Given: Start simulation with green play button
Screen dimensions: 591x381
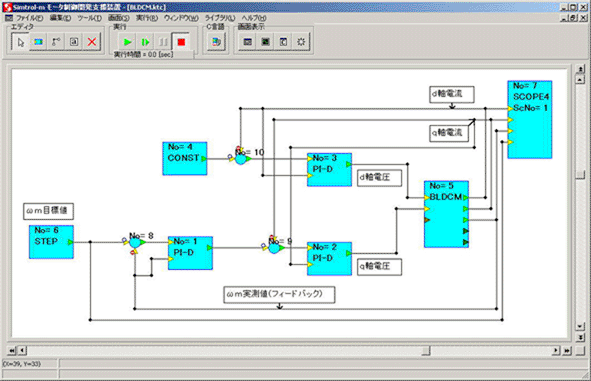Looking at the screenshot, I should (x=127, y=42).
